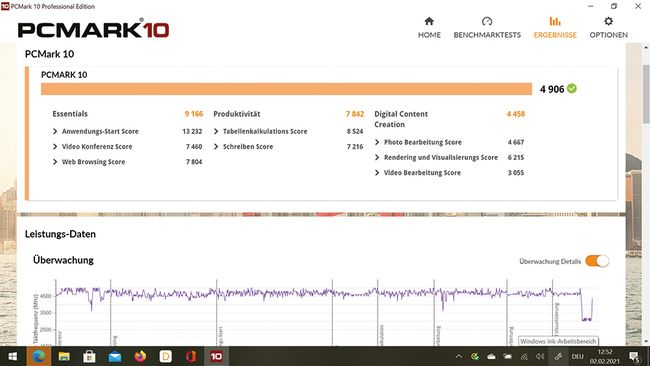Open the Home icon in navigation
Viewport: 650px width, 366px height.
coord(429,21)
